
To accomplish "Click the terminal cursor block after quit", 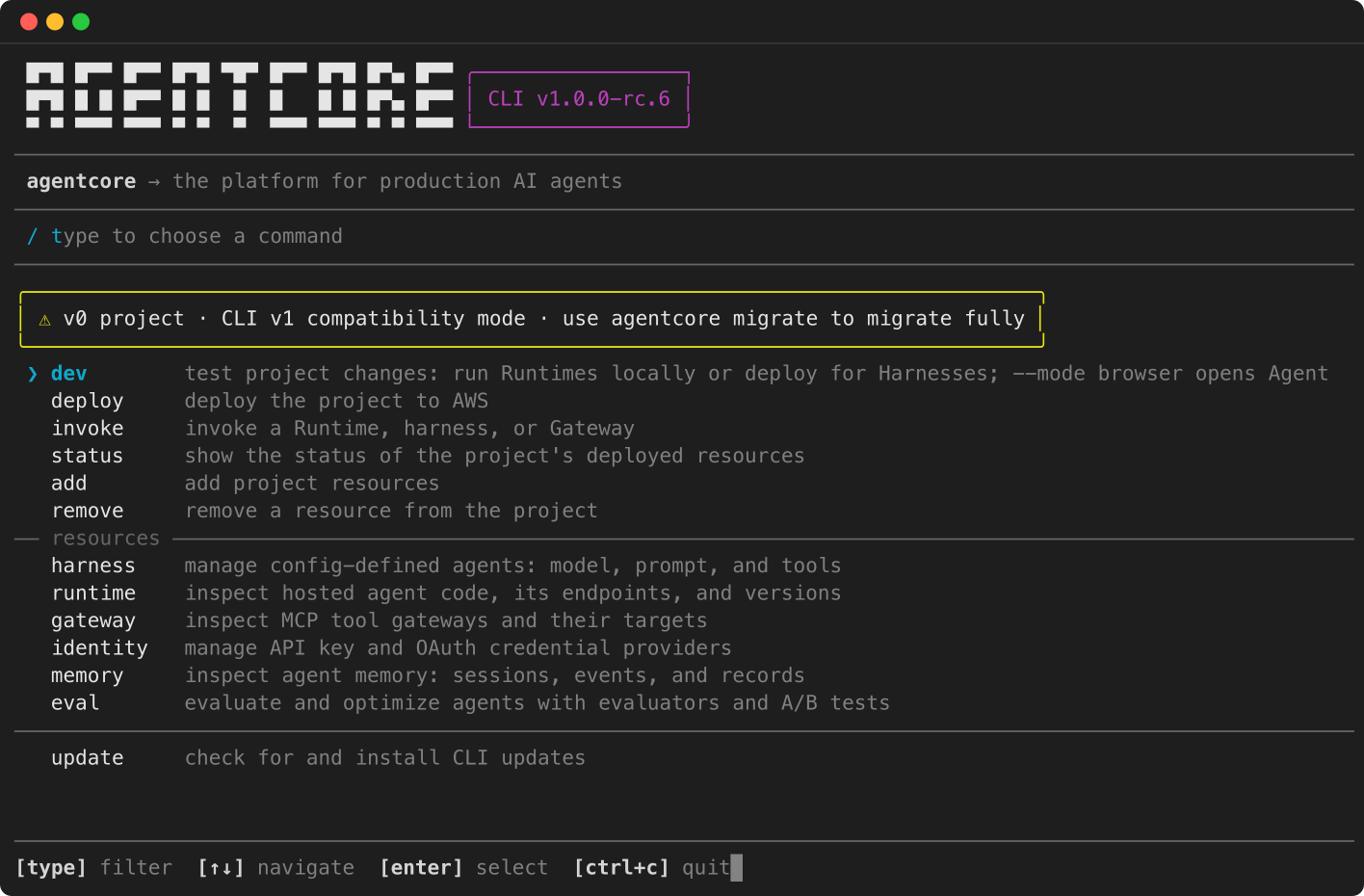I will [737, 868].
